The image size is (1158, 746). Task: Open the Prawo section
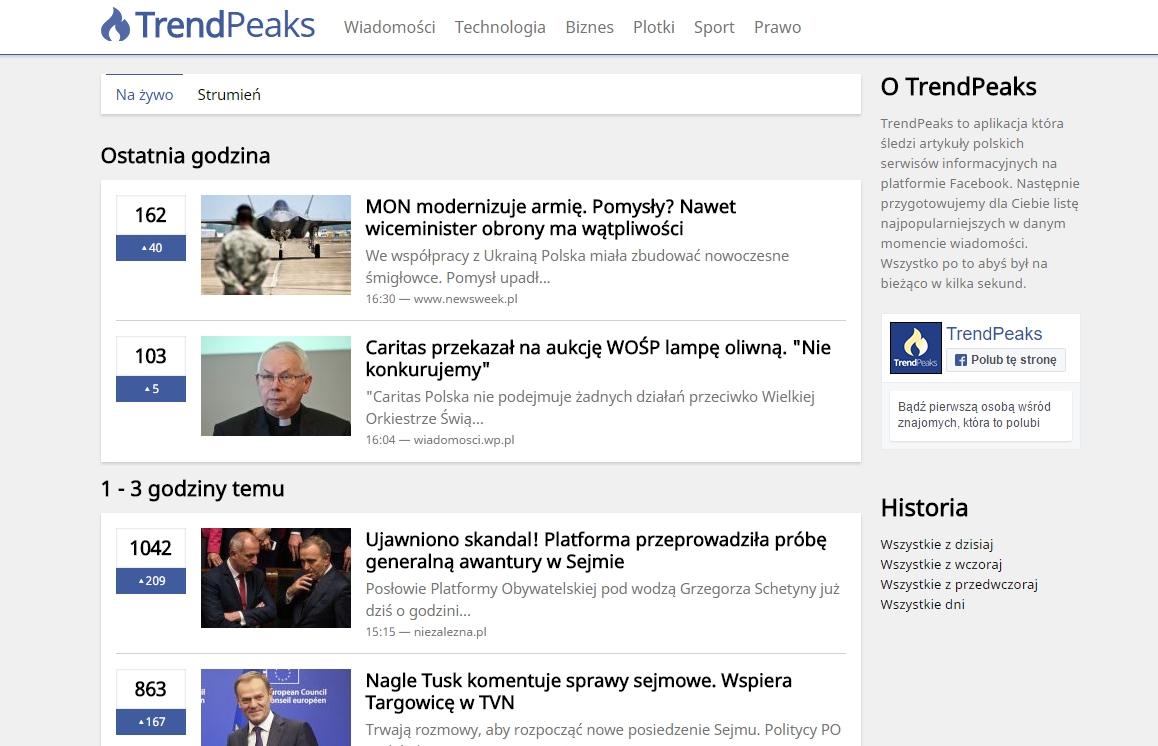pyautogui.click(x=778, y=27)
